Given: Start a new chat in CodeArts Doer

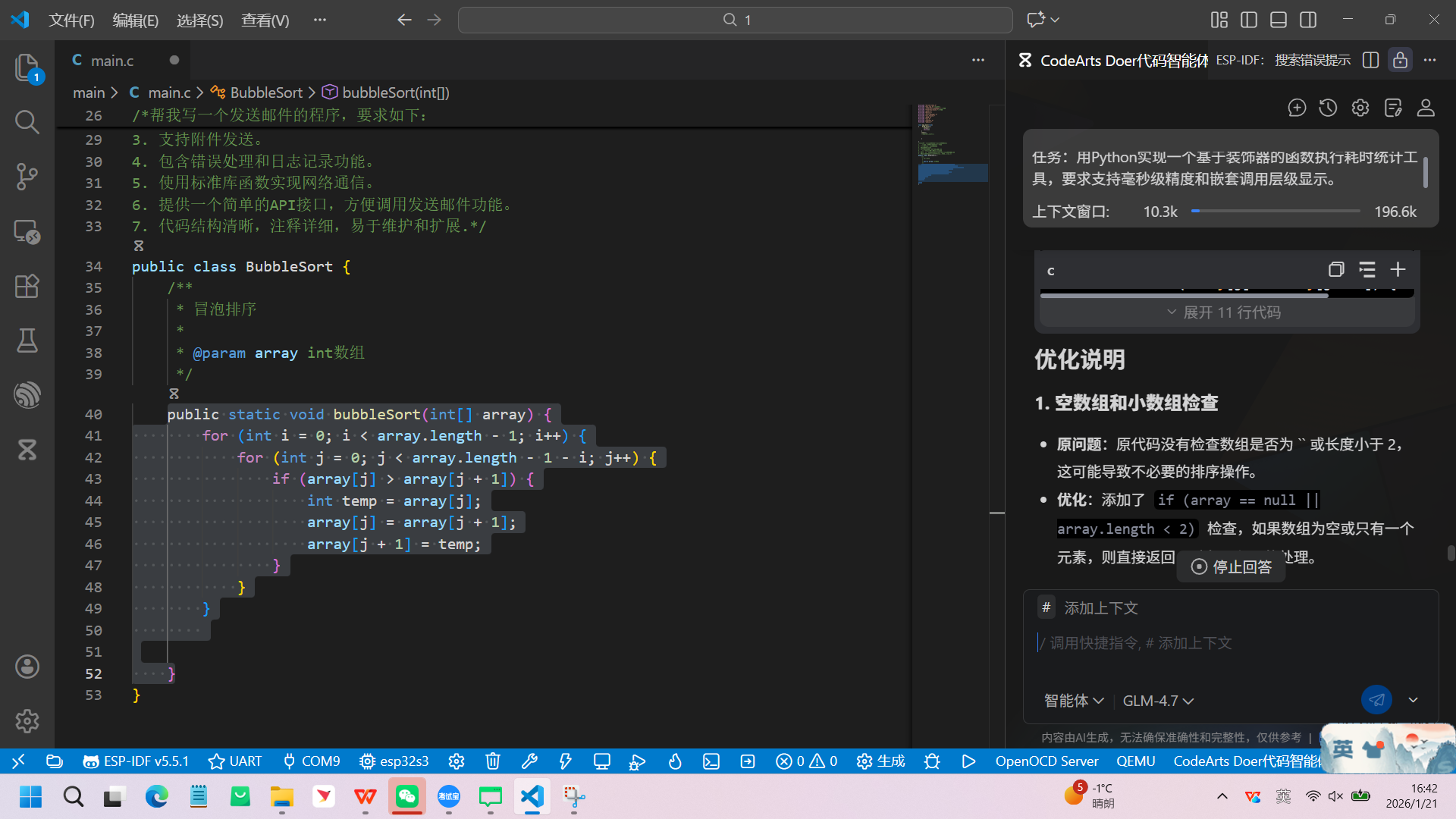Looking at the screenshot, I should pyautogui.click(x=1297, y=108).
